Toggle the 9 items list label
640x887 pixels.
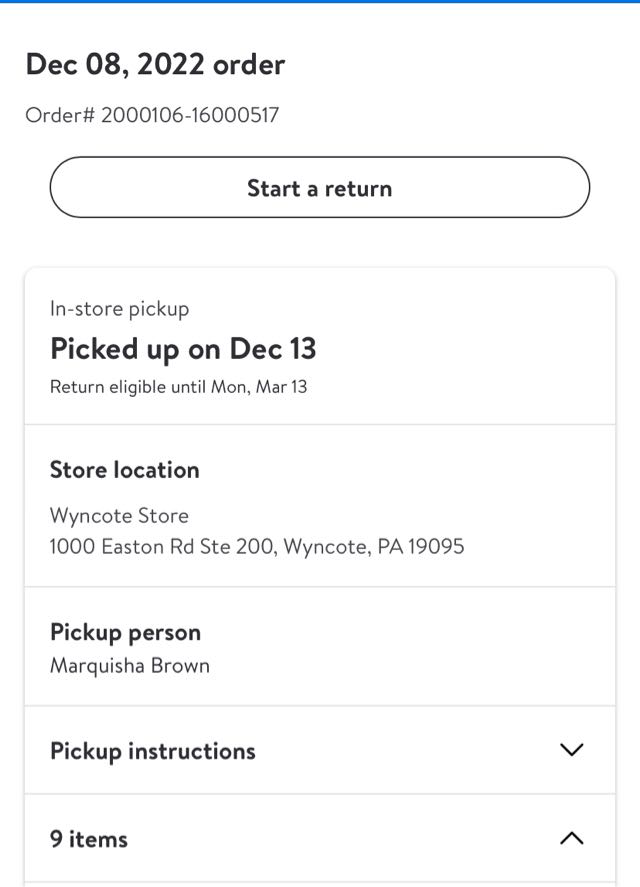[89, 839]
